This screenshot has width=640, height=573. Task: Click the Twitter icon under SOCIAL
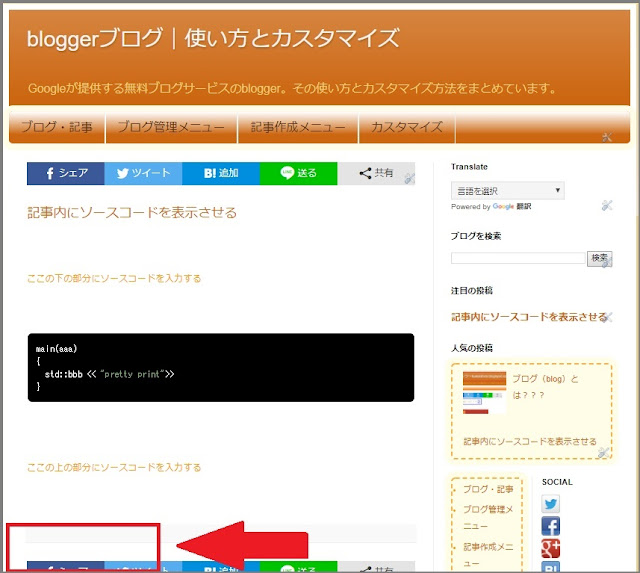(550, 504)
